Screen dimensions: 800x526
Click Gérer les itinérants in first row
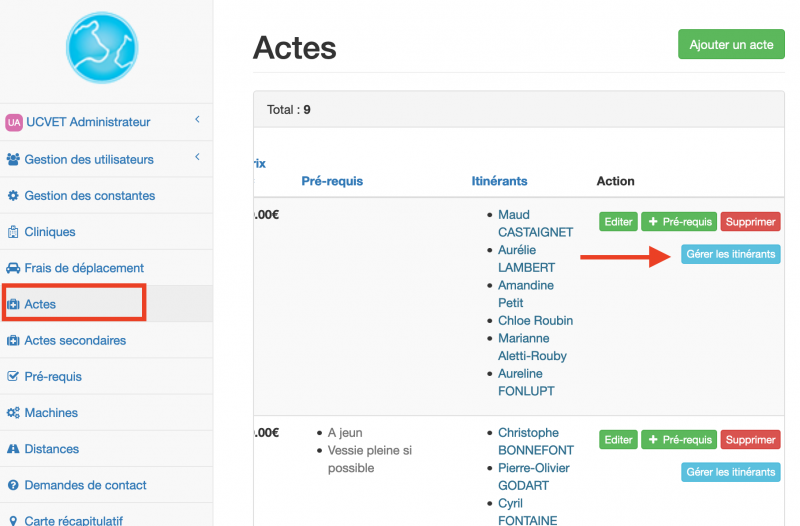point(730,254)
